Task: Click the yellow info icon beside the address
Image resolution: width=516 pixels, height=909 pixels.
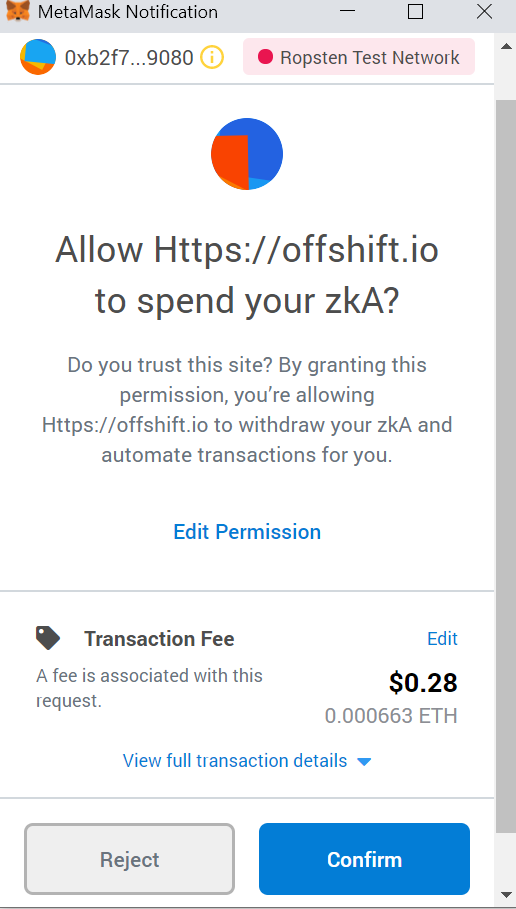Action: 212,57
